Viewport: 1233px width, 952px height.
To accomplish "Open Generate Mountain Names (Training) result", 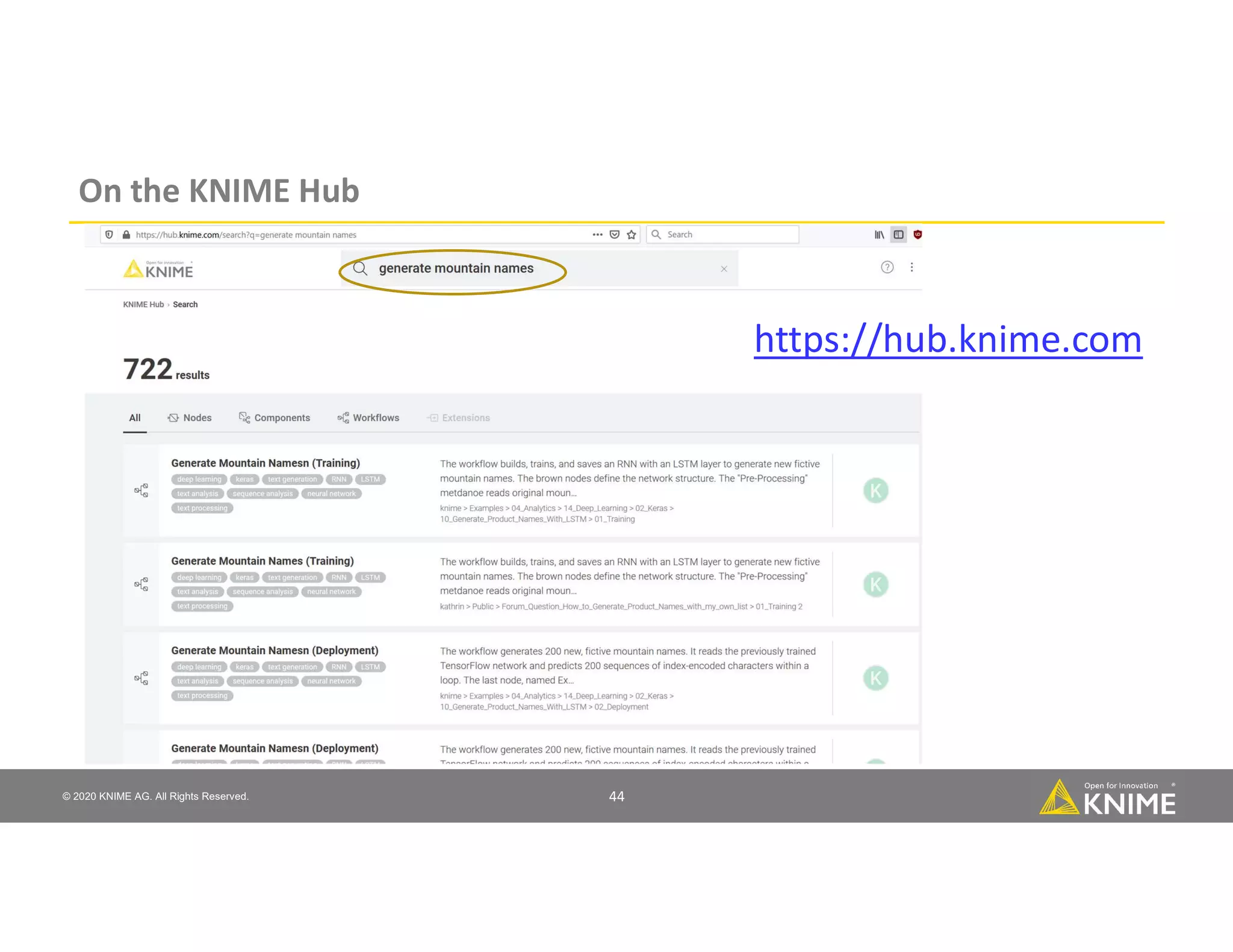I will tap(262, 561).
